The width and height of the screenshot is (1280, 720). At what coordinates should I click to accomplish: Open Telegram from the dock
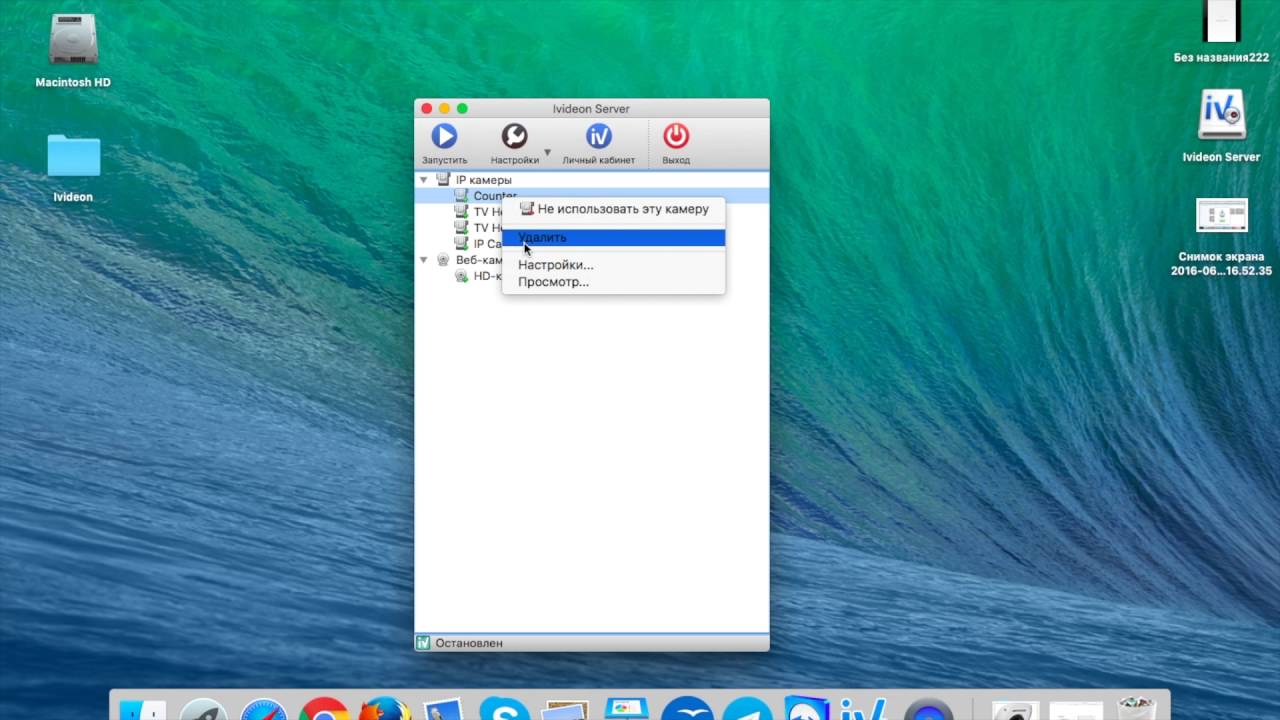click(747, 708)
